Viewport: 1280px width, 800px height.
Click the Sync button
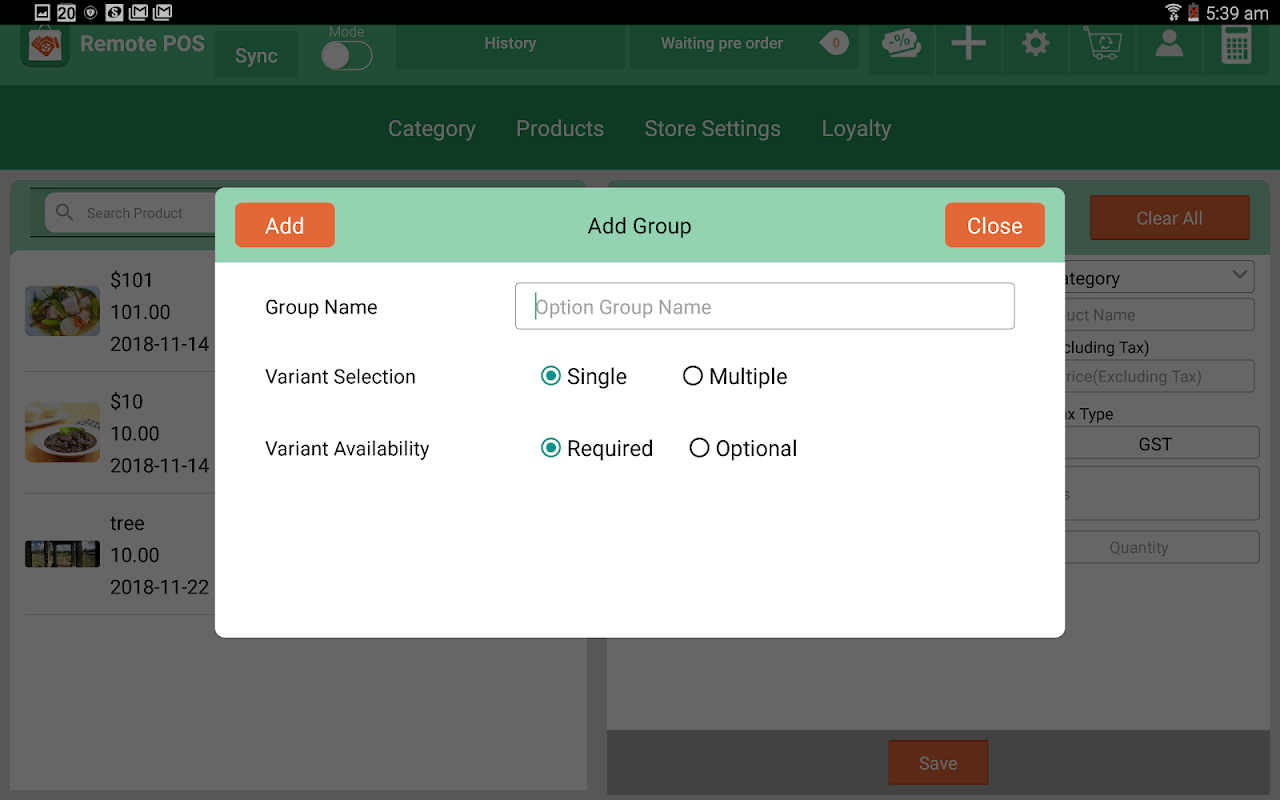pos(256,55)
